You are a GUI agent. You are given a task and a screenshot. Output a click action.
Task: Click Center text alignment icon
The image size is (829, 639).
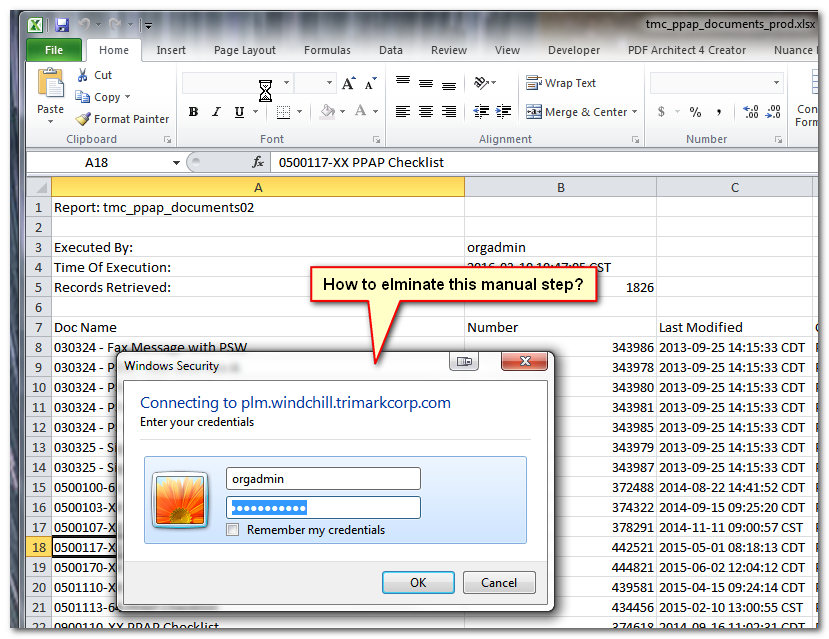tap(426, 112)
